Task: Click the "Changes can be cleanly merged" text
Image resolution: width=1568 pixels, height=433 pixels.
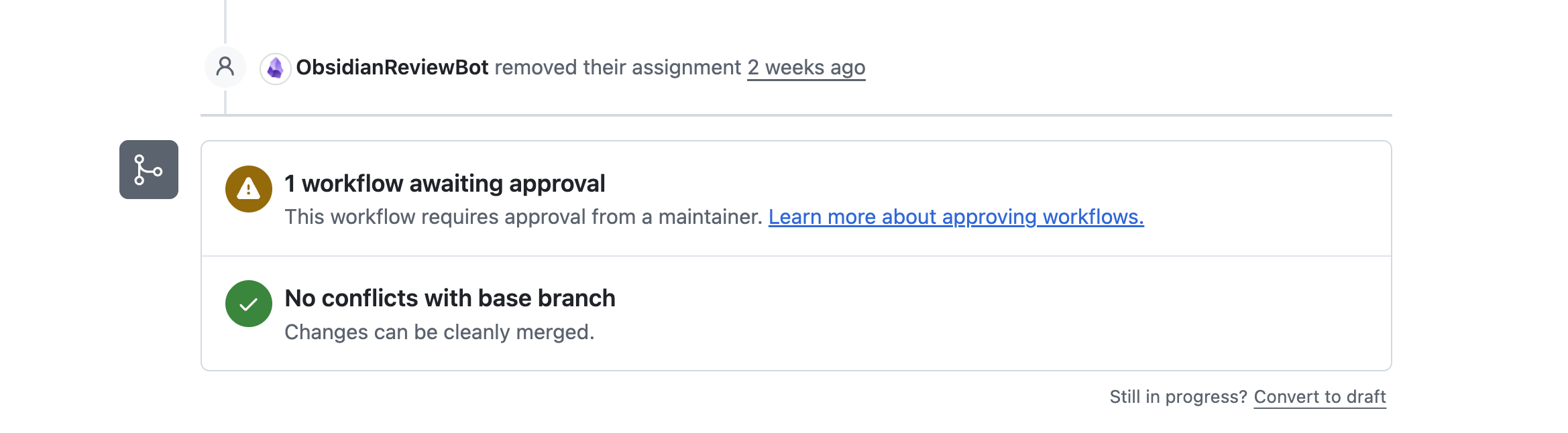Action: click(439, 332)
